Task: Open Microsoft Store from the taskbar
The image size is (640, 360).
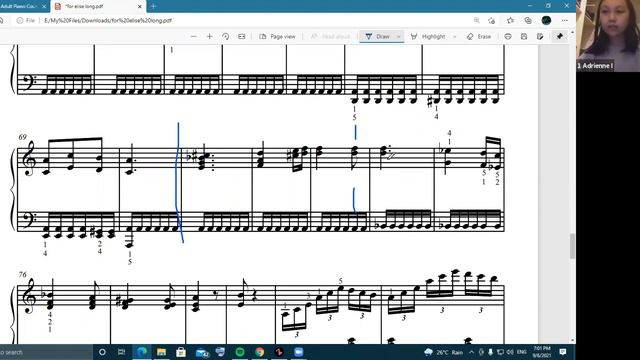Action: point(181,352)
